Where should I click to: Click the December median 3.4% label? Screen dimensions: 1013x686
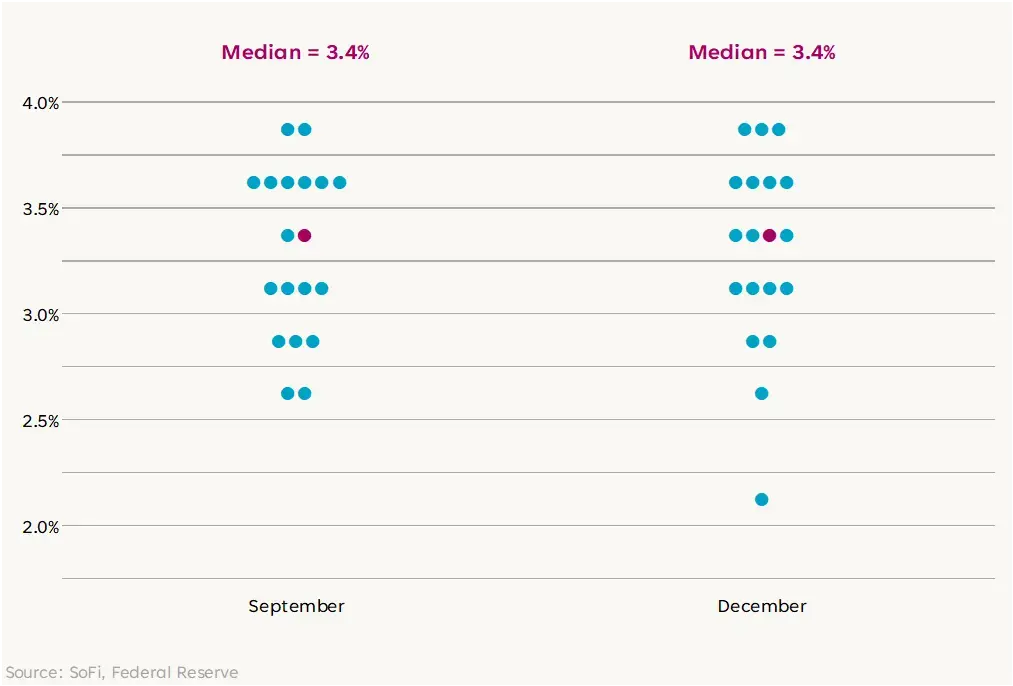761,53
